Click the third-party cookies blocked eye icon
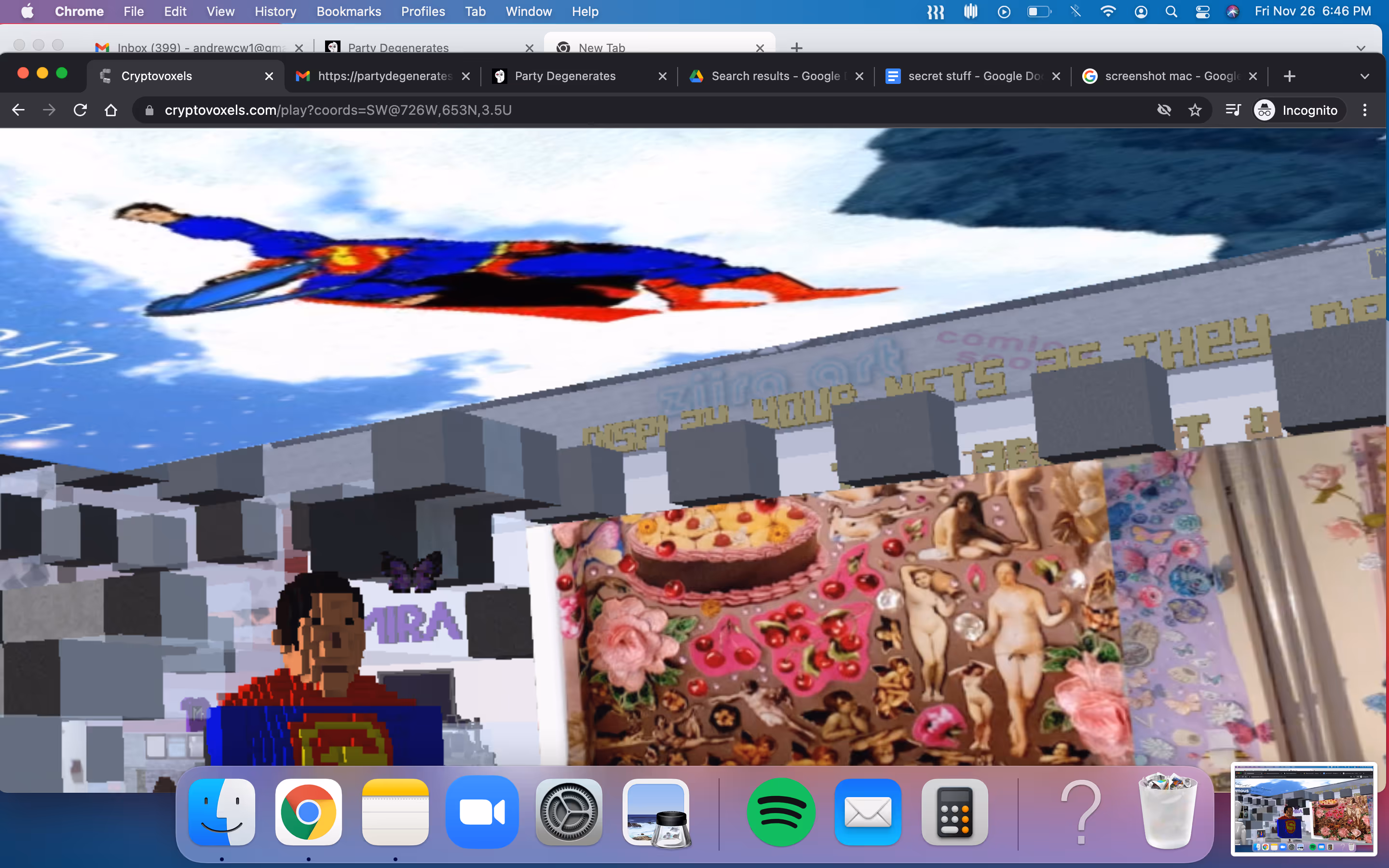 [x=1164, y=110]
